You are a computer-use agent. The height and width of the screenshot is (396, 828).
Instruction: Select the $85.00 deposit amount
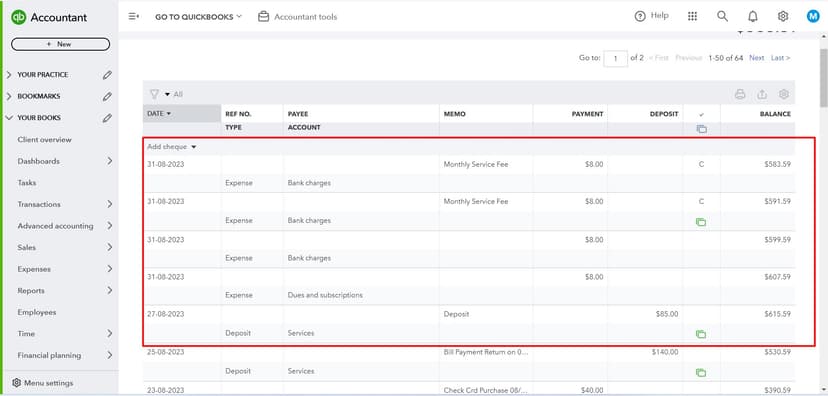[667, 314]
